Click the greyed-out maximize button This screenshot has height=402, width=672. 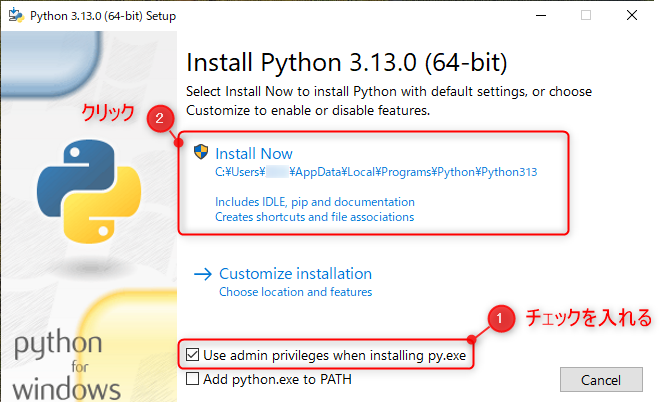(x=586, y=15)
